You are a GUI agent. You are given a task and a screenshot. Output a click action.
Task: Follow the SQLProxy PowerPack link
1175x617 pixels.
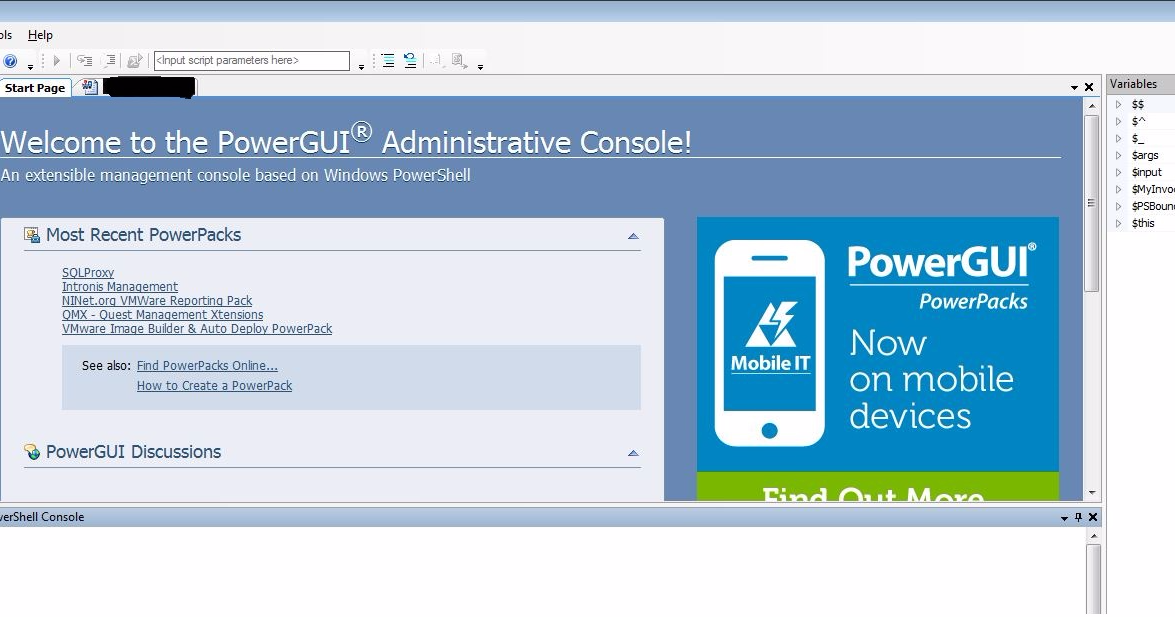click(88, 272)
